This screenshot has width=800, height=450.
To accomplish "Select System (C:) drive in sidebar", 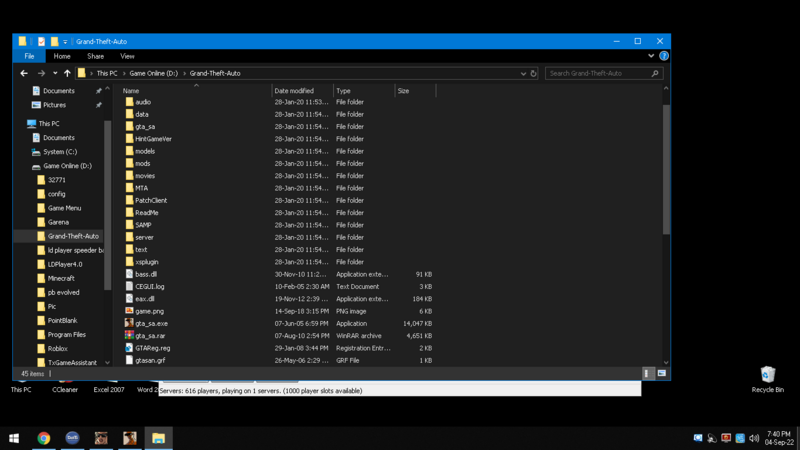I will coord(60,152).
